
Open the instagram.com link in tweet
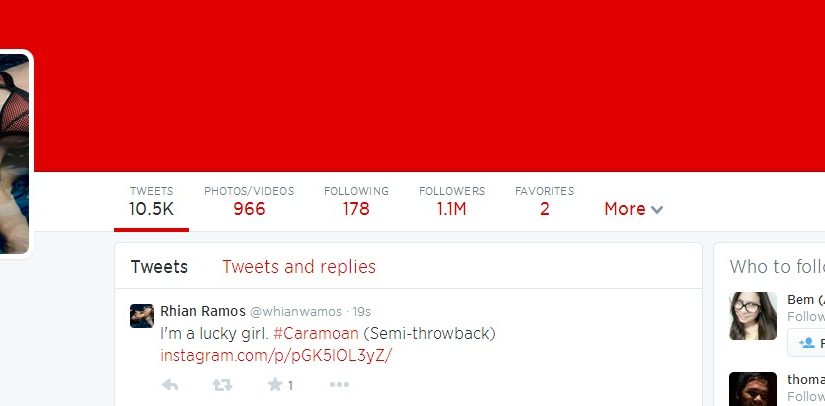(276, 356)
